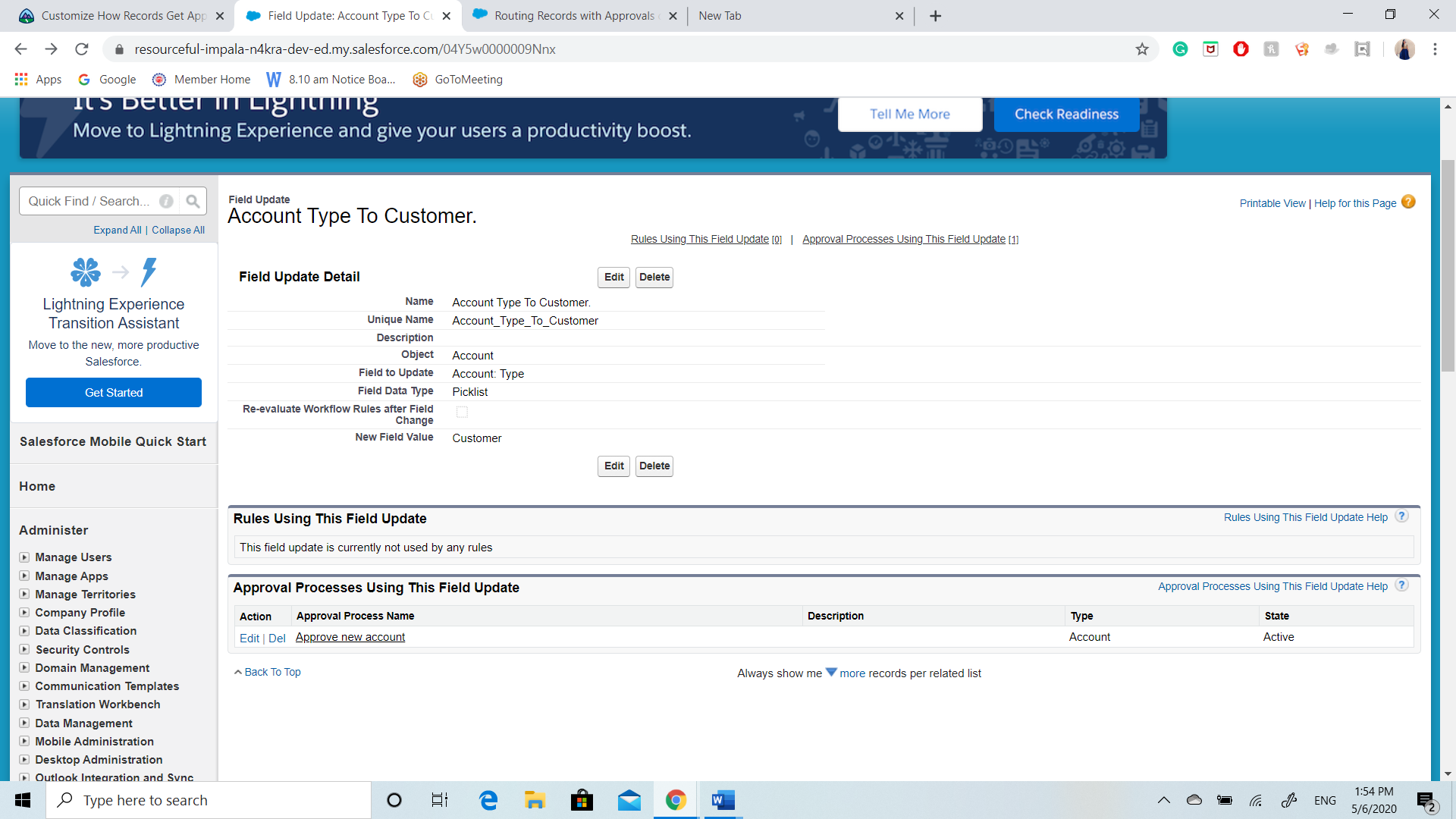Expand the Data Management section
The height and width of the screenshot is (819, 1456).
pos(24,723)
